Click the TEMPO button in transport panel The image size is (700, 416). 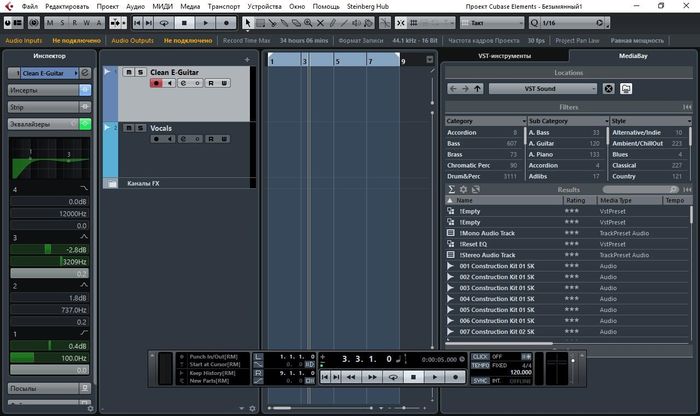480,365
